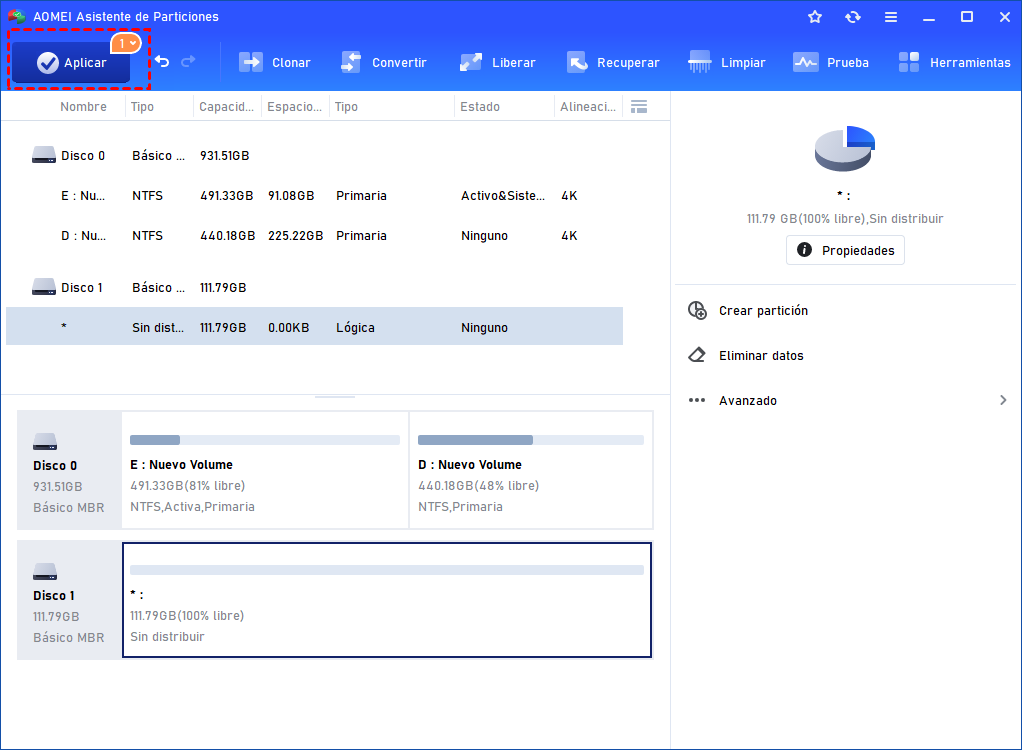The image size is (1022, 750).
Task: Open the Convertir tool
Action: click(x=384, y=62)
